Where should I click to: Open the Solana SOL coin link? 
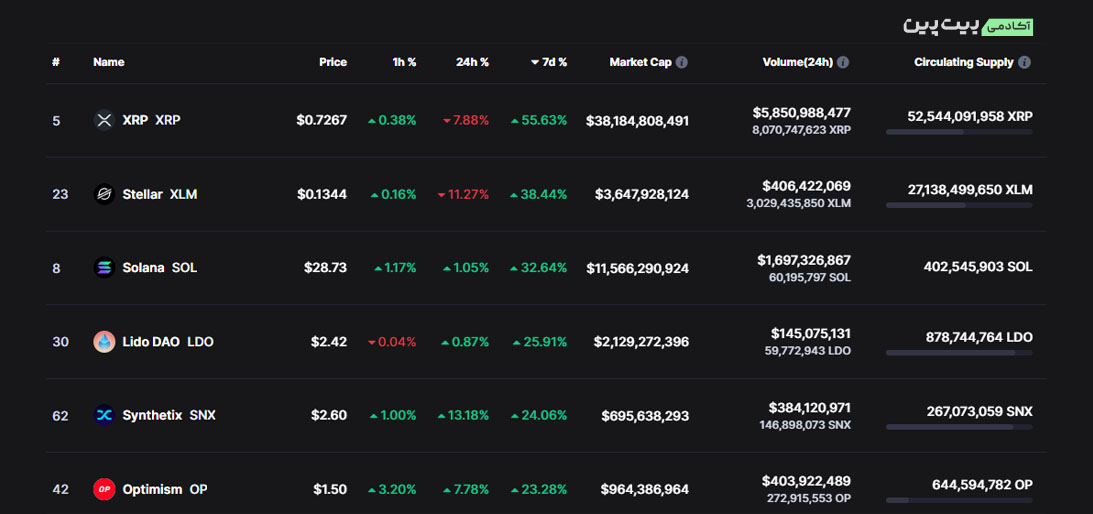[160, 268]
